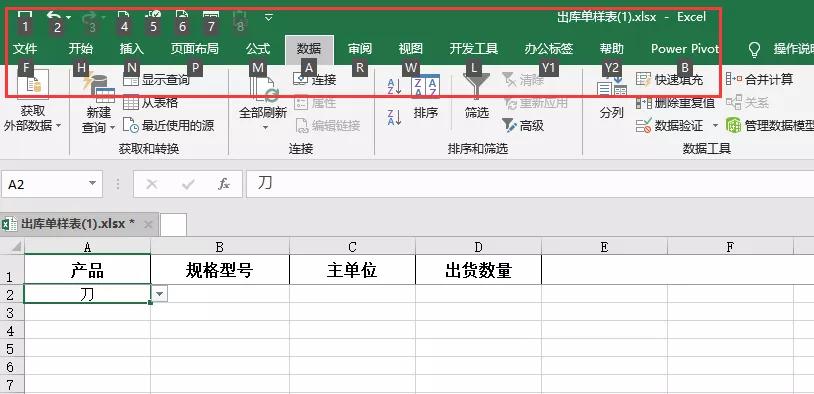Viewport: 814px width, 394px height.
Task: Sort descending with Z-A icon
Action: (395, 117)
